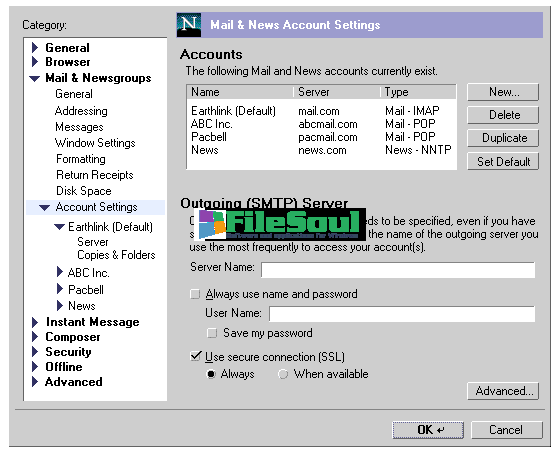Viewport: 560px width, 450px height.
Task: Click the Duplicate account button
Action: tap(503, 138)
